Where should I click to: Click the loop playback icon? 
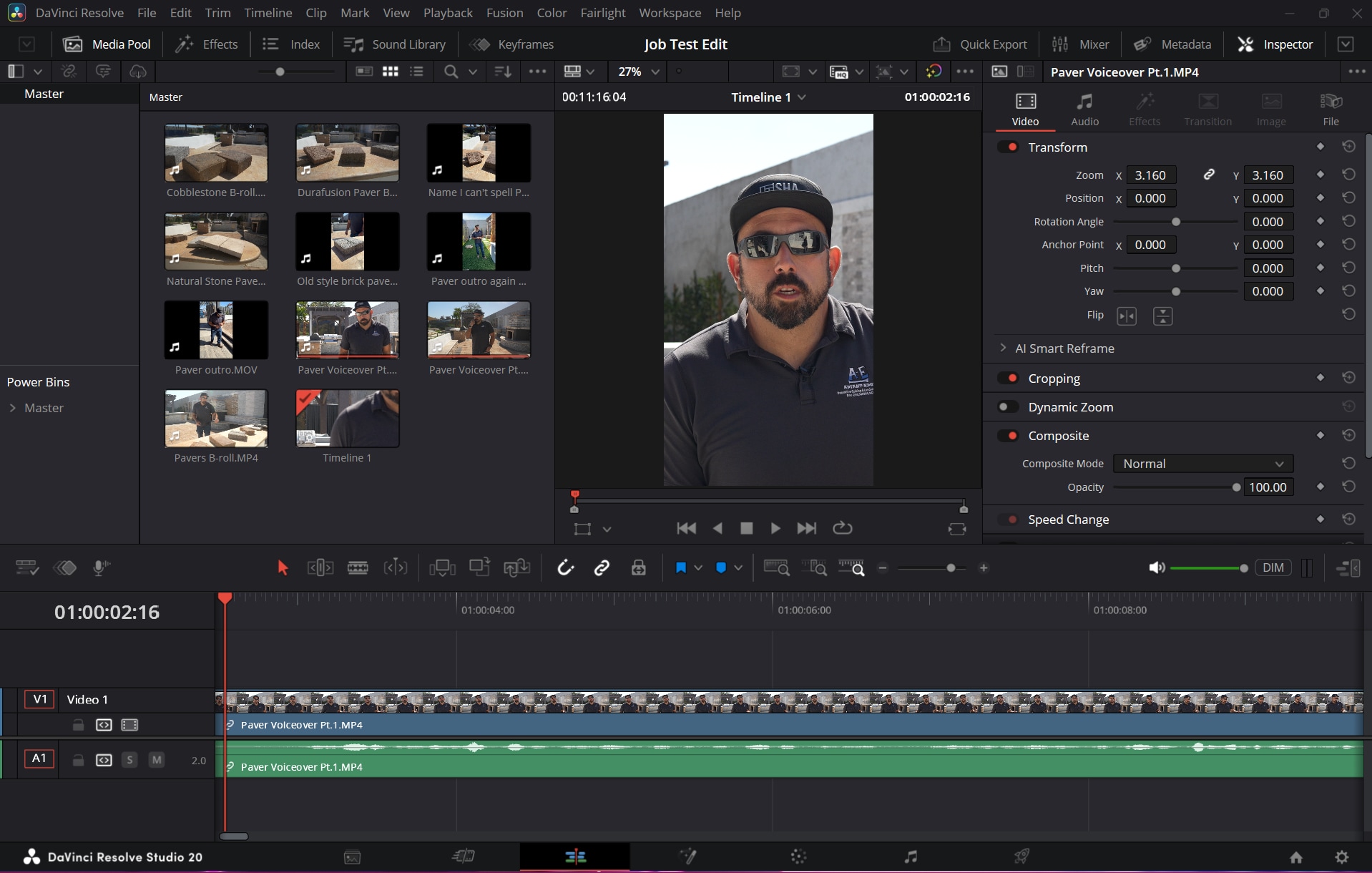pos(842,528)
